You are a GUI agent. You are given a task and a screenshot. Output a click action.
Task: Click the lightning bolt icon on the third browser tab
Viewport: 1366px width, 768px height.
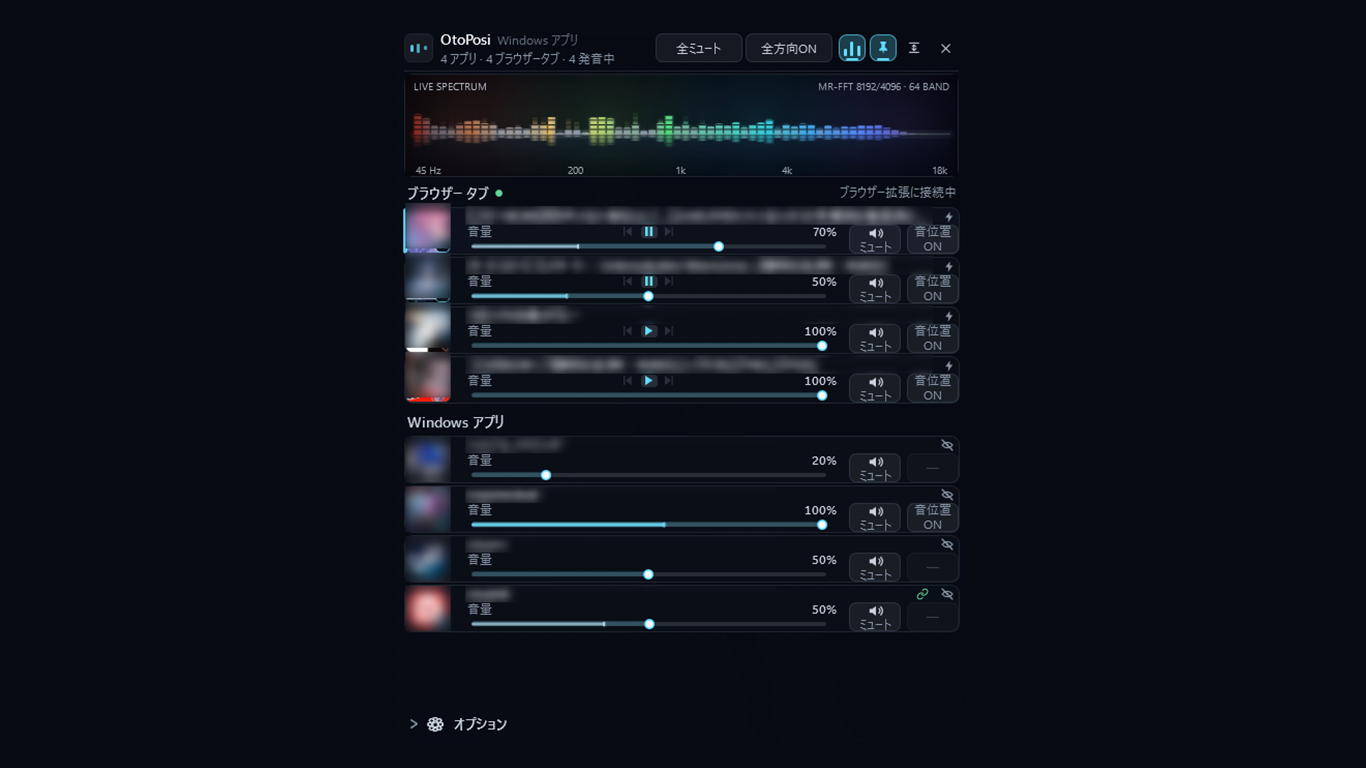click(949, 316)
